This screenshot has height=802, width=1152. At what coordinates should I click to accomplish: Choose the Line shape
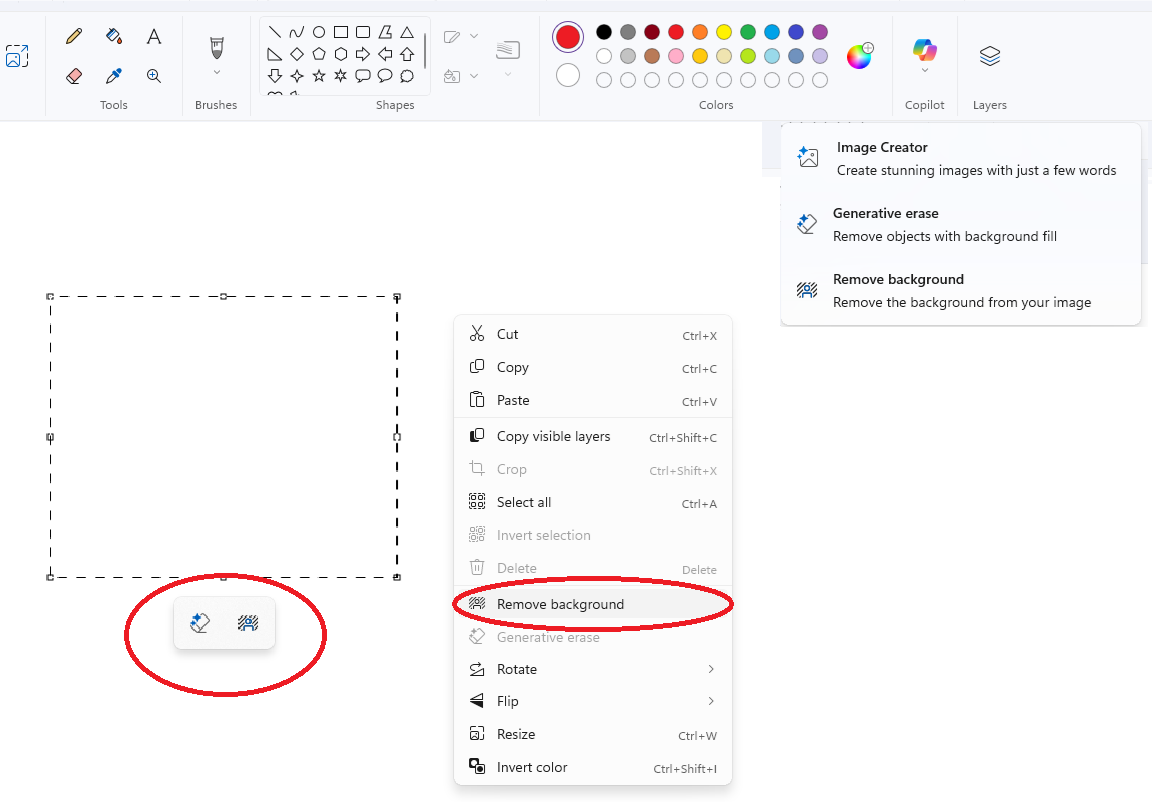[275, 32]
